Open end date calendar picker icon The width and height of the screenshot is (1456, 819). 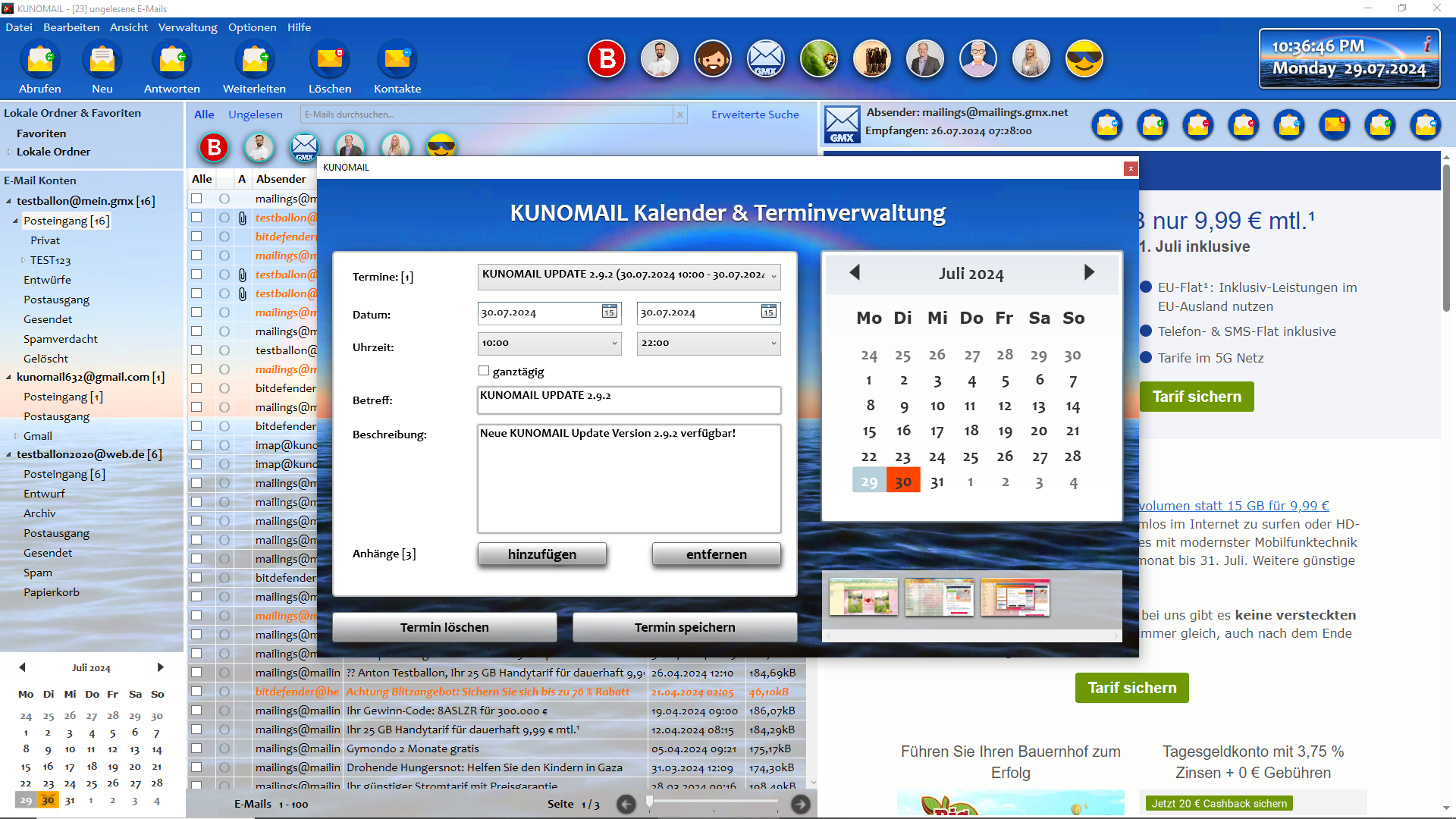[x=769, y=312]
